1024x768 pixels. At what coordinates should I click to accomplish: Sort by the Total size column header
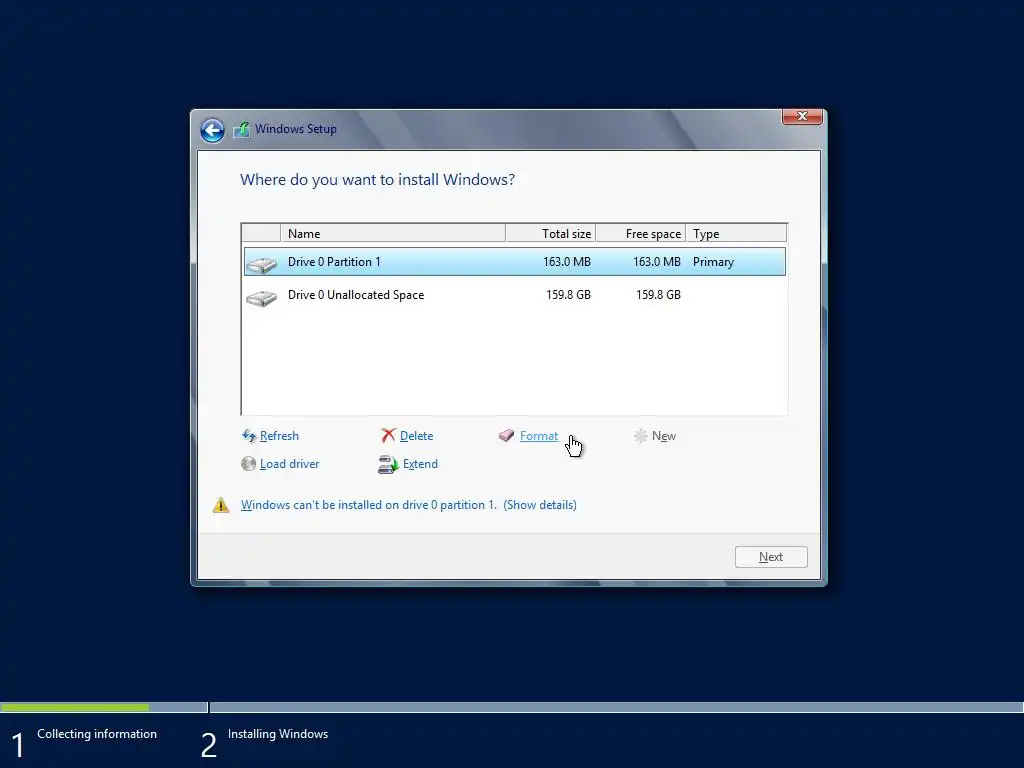[551, 233]
